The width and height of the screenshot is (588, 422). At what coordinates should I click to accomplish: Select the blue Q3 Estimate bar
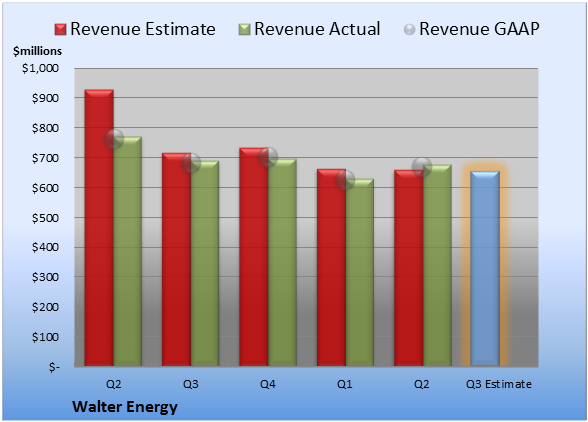(485, 269)
